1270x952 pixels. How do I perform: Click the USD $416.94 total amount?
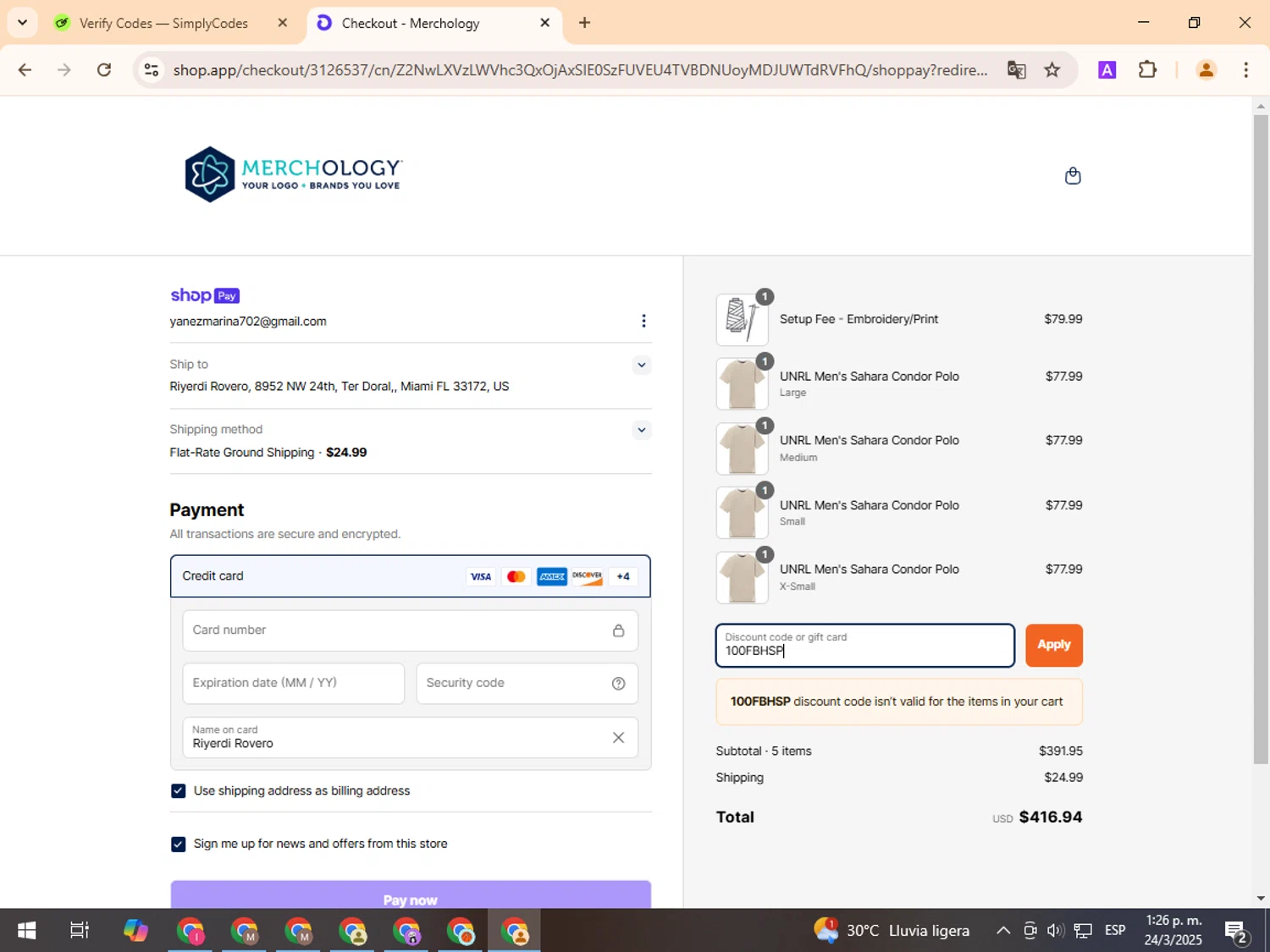coord(1037,817)
